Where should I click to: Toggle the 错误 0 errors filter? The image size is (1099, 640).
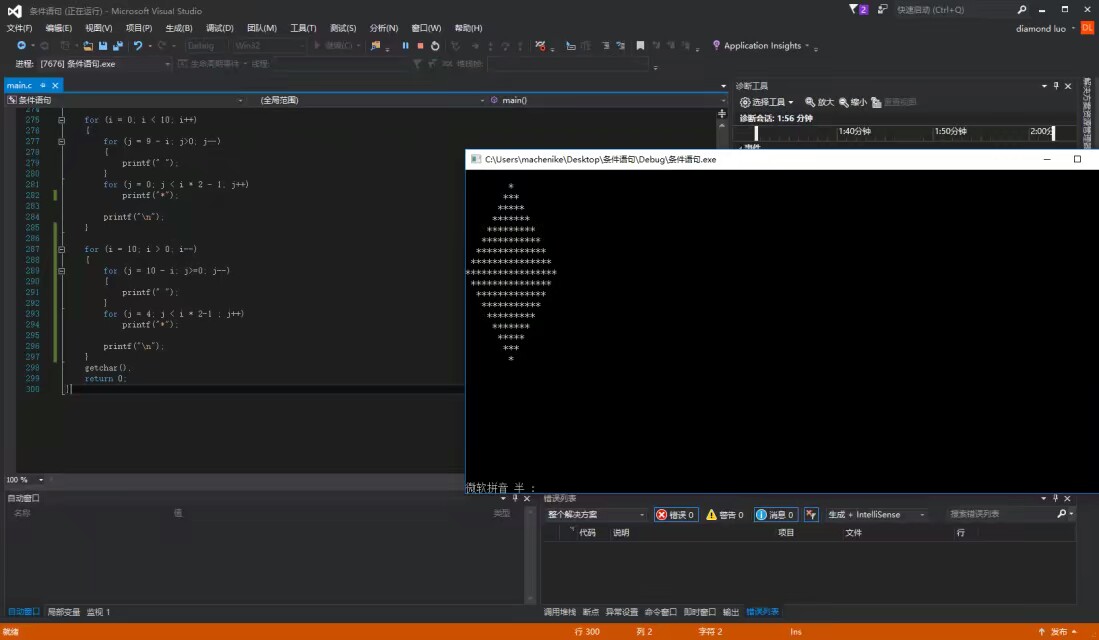(676, 515)
